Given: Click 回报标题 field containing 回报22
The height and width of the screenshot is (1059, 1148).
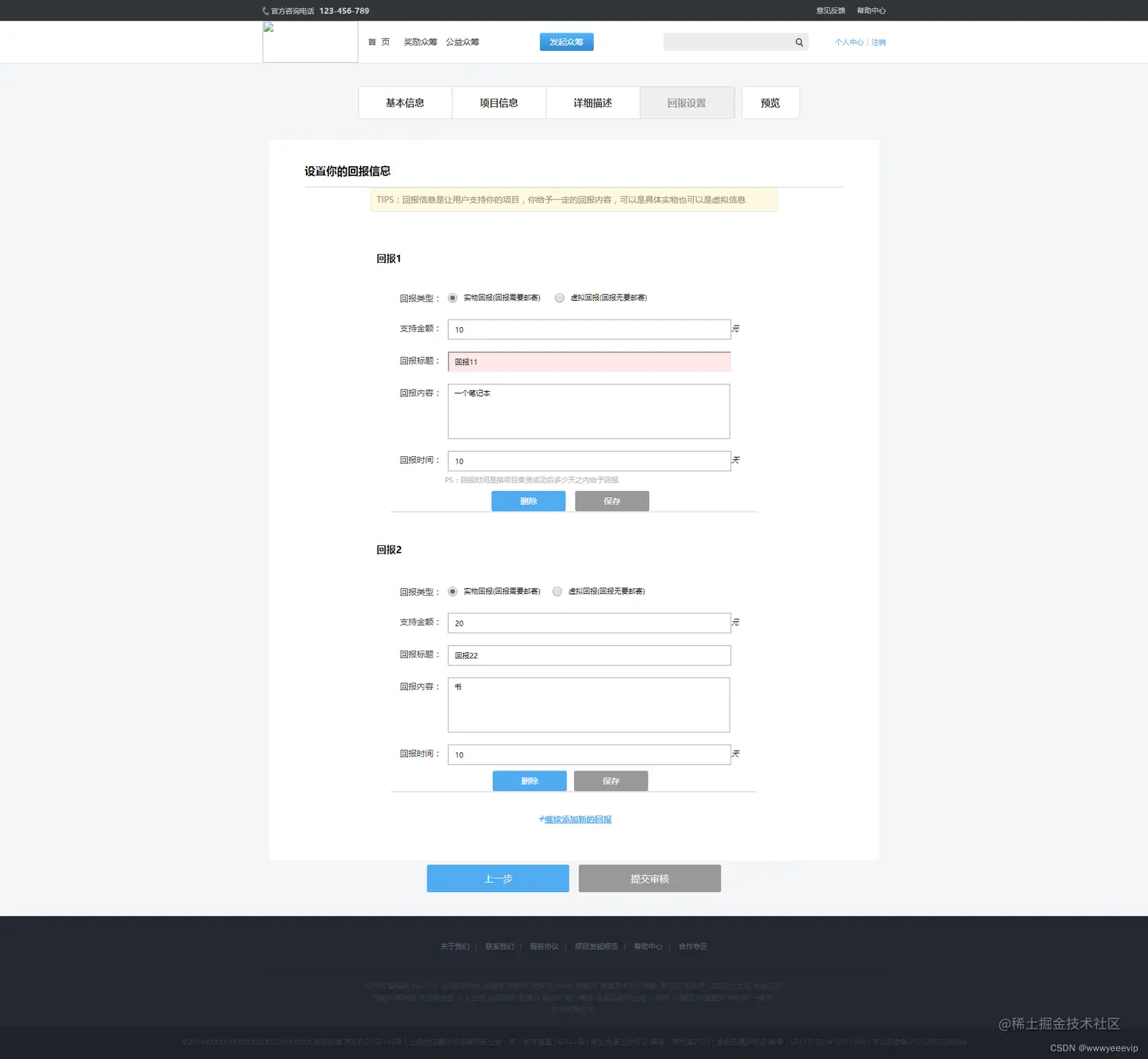Looking at the screenshot, I should (589, 655).
